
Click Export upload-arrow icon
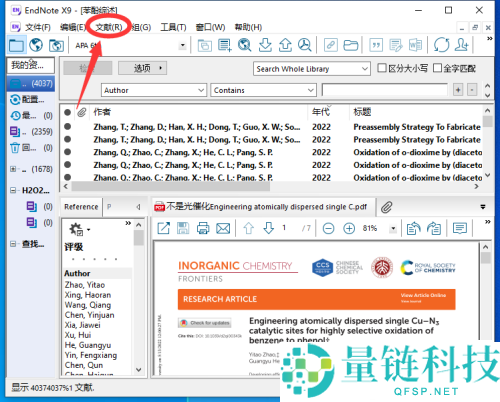285,45
